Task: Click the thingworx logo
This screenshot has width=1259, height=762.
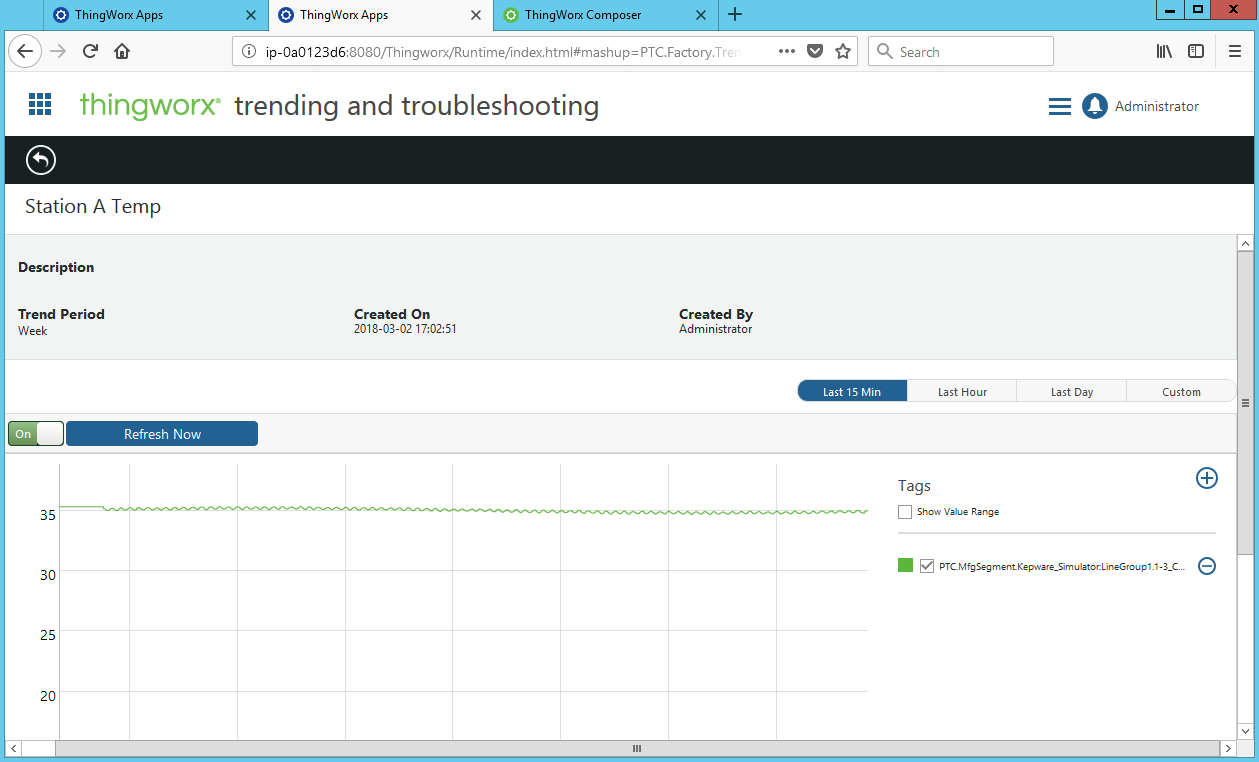Action: point(149,105)
